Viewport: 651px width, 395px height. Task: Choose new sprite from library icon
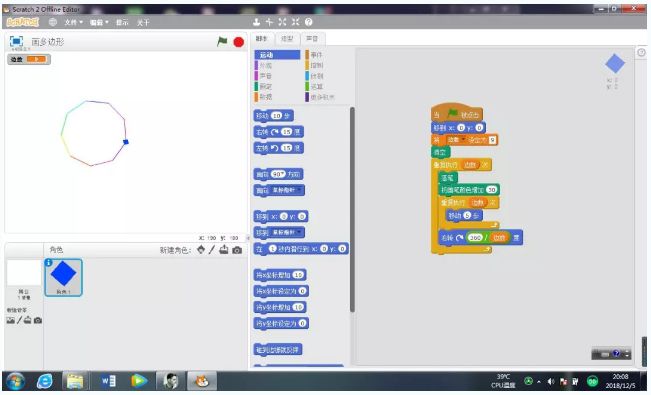point(201,250)
